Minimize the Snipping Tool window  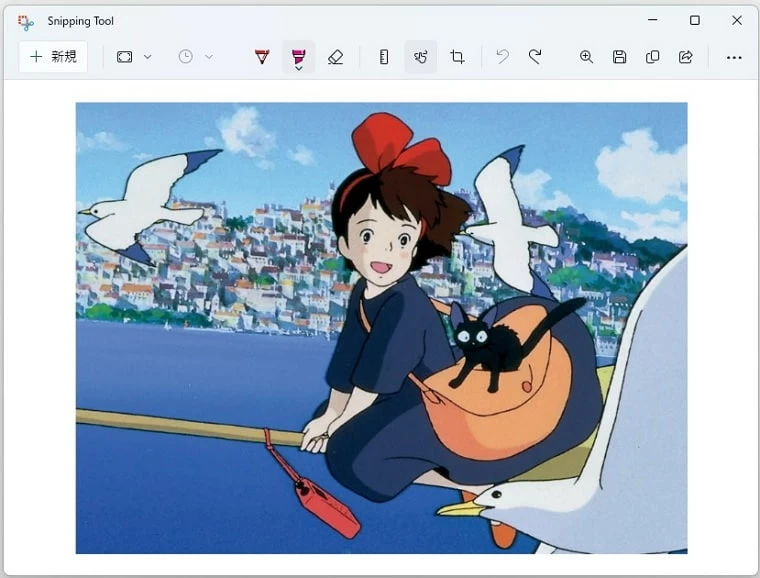tap(653, 20)
